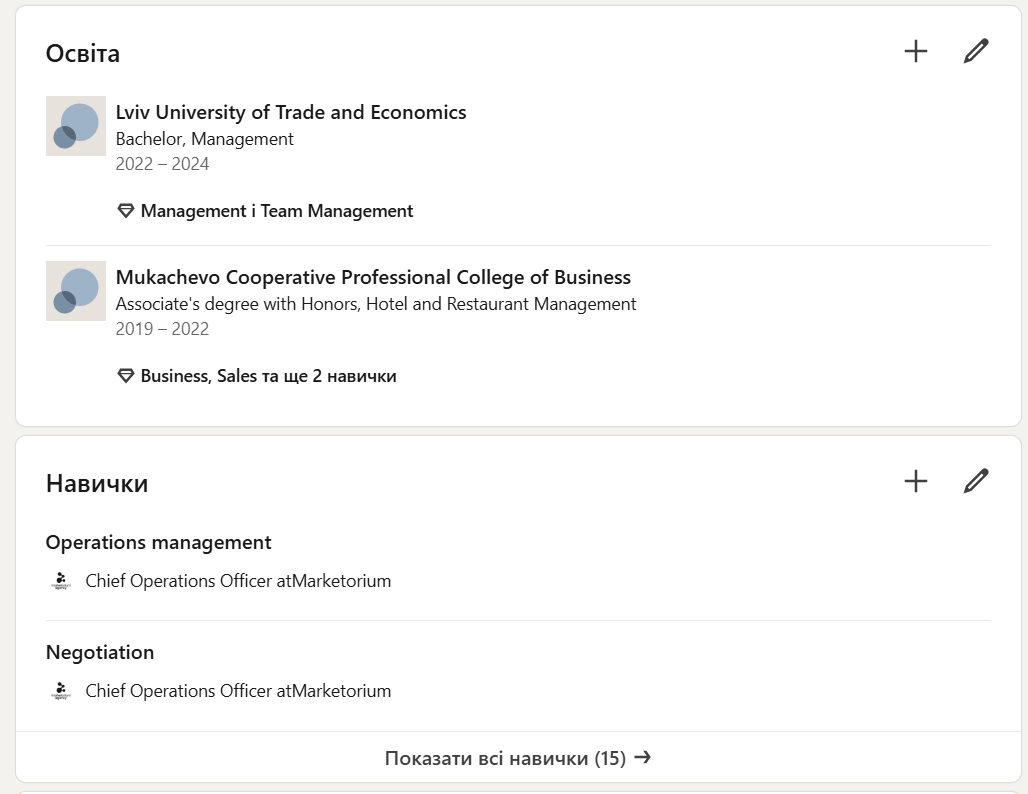This screenshot has width=1028, height=794.
Task: Select the Operations management skill
Action: (158, 542)
